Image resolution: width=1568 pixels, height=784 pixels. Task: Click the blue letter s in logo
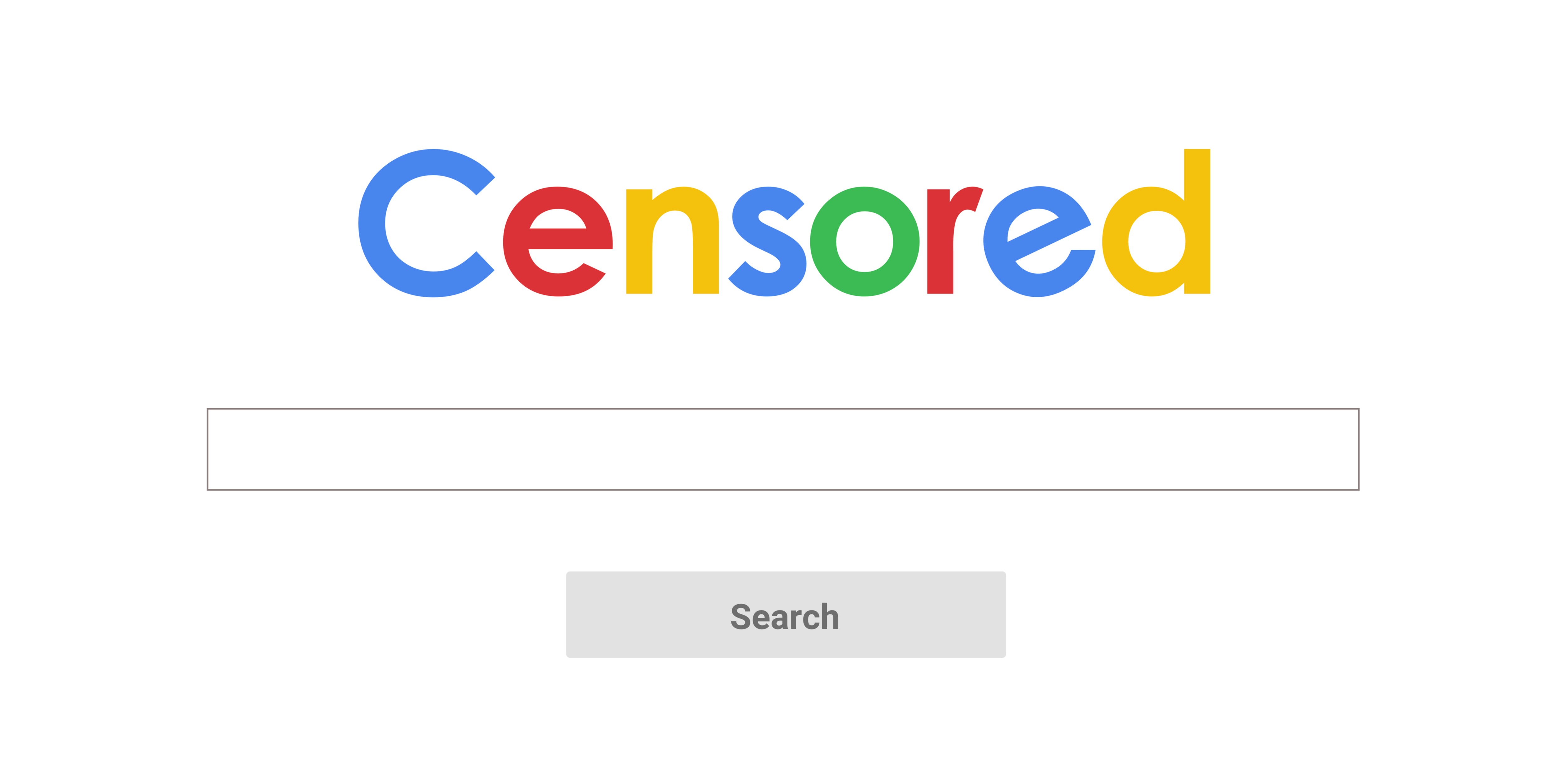[767, 241]
